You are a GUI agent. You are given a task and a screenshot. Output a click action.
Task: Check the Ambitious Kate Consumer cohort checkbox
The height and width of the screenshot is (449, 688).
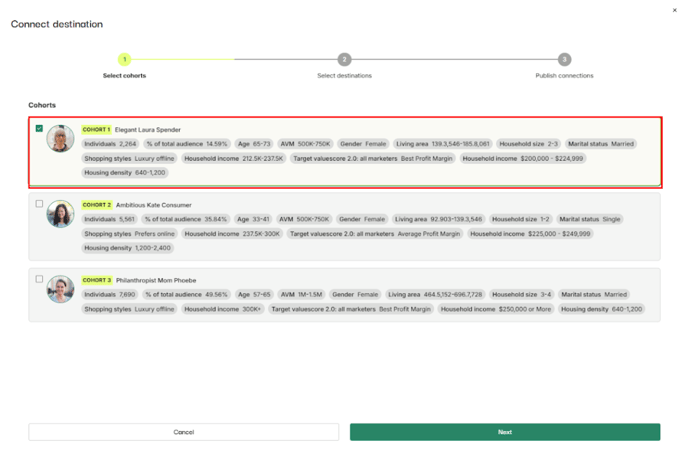pos(39,204)
